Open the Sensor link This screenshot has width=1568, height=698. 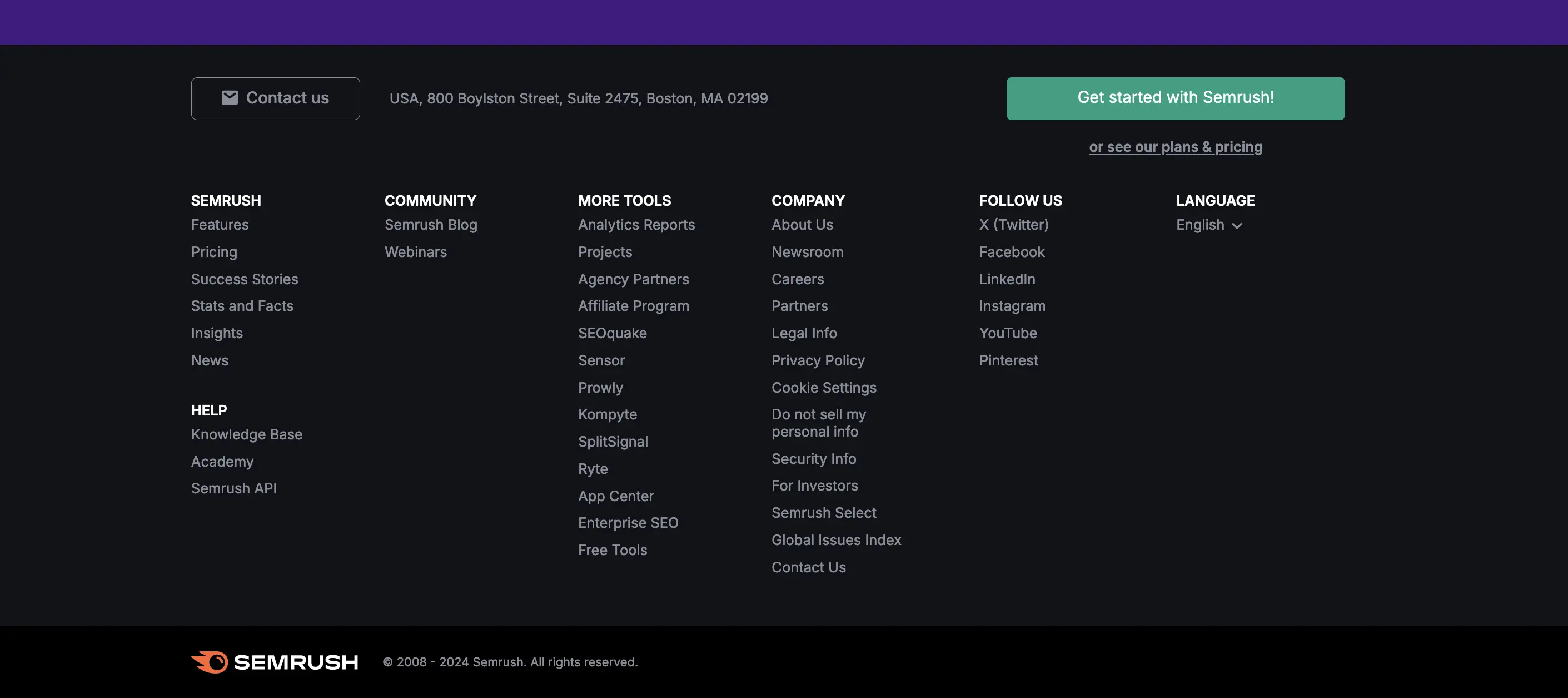click(x=601, y=360)
